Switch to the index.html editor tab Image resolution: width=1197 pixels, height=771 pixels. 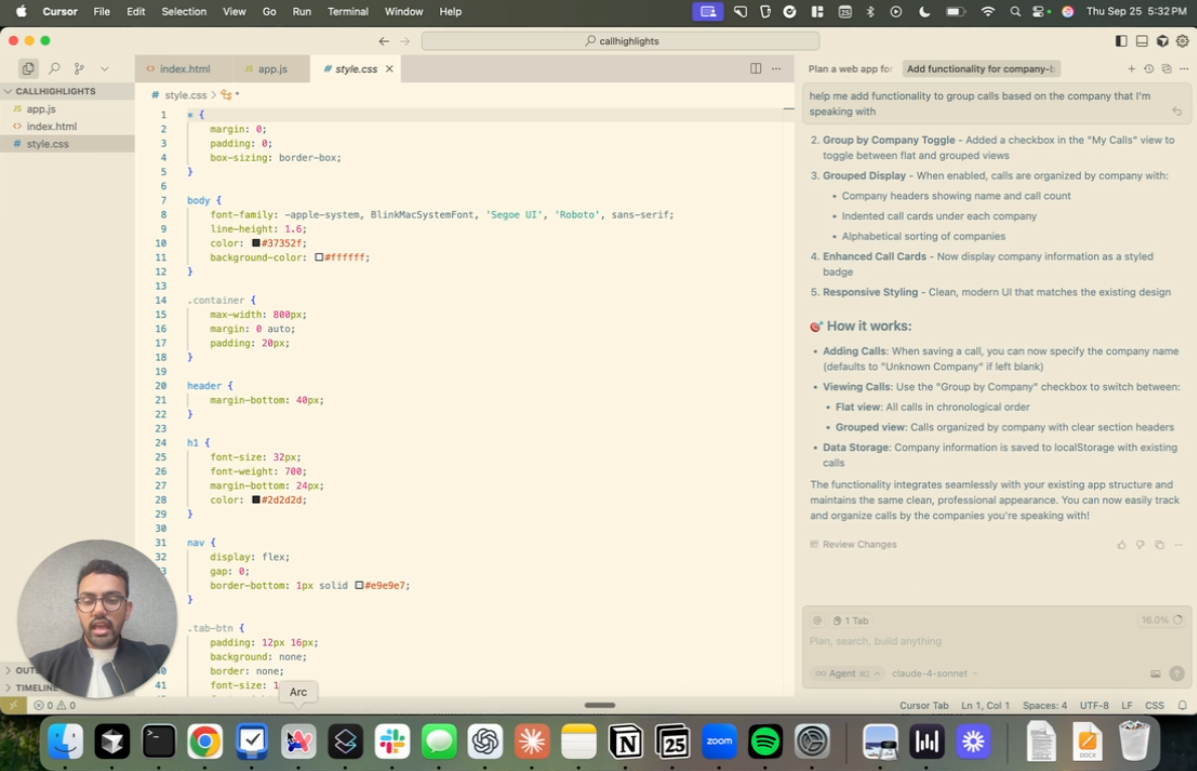[x=184, y=69]
